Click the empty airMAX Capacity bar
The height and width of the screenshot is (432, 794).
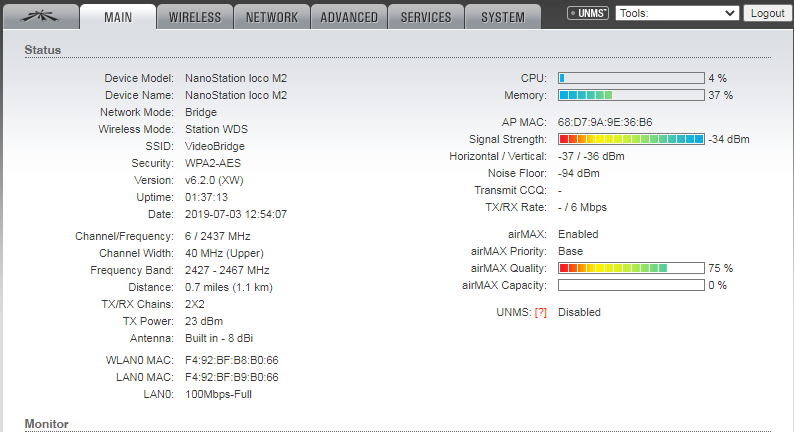(630, 285)
